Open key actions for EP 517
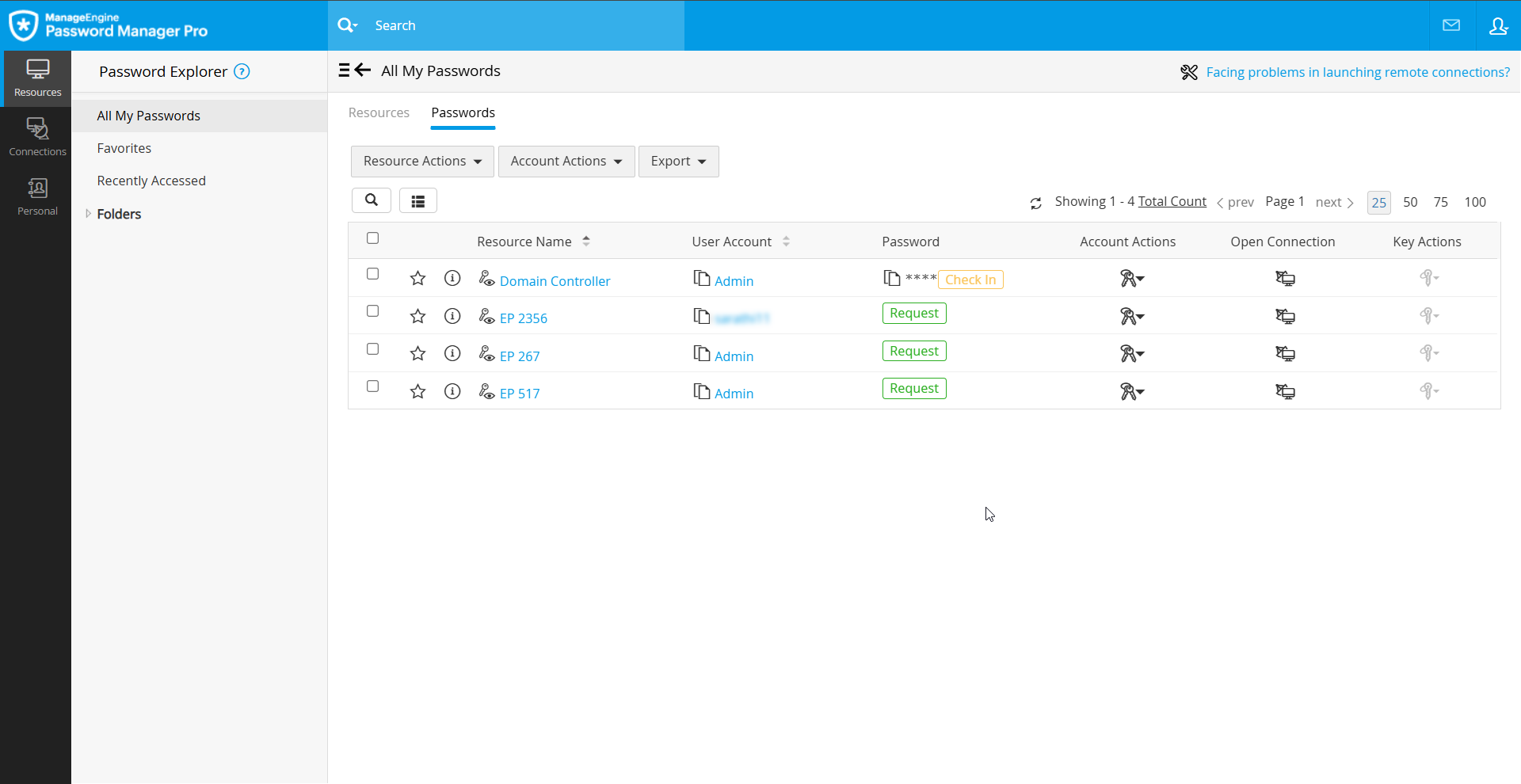Screen dimensions: 1521x784 pyautogui.click(x=1429, y=391)
